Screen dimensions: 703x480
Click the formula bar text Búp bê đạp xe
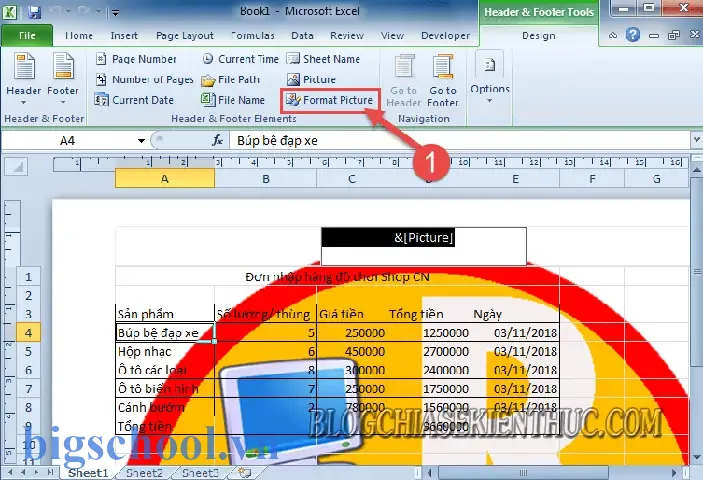pyautogui.click(x=277, y=141)
